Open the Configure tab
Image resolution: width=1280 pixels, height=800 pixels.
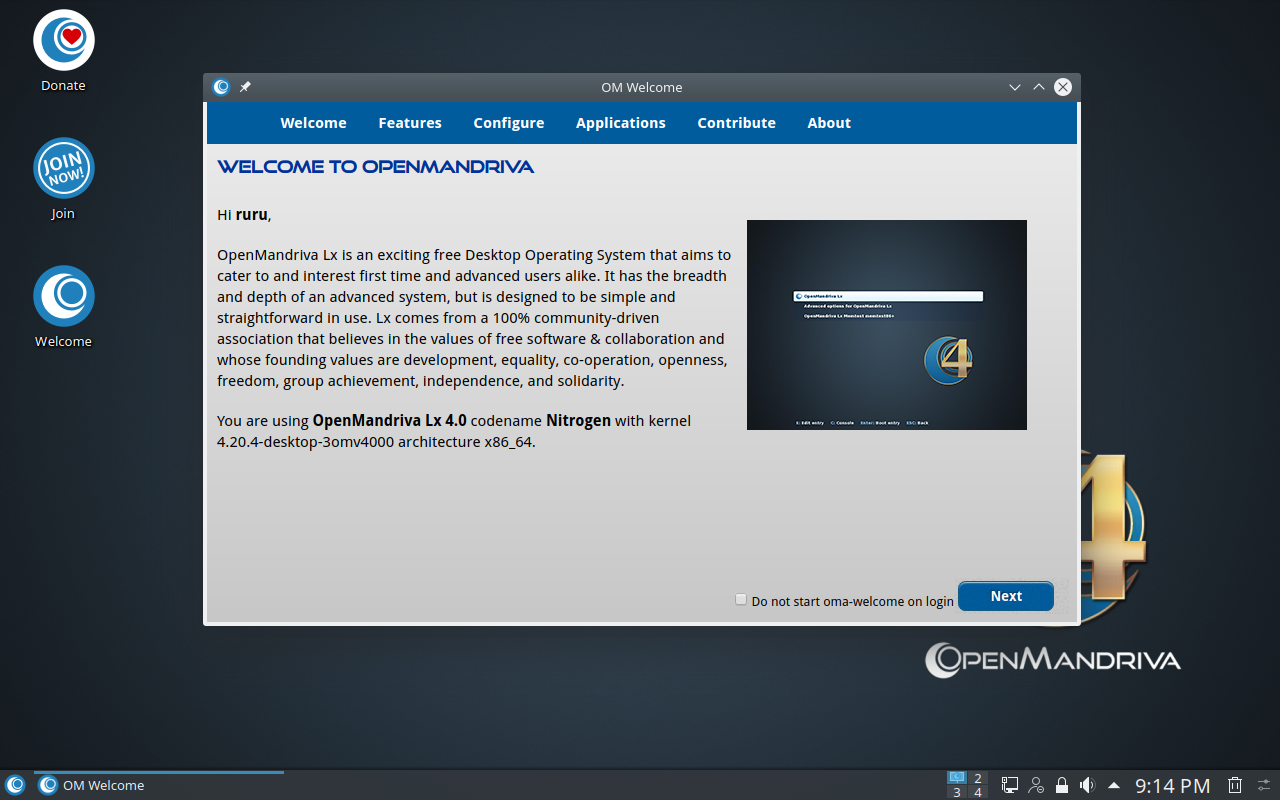(x=509, y=123)
